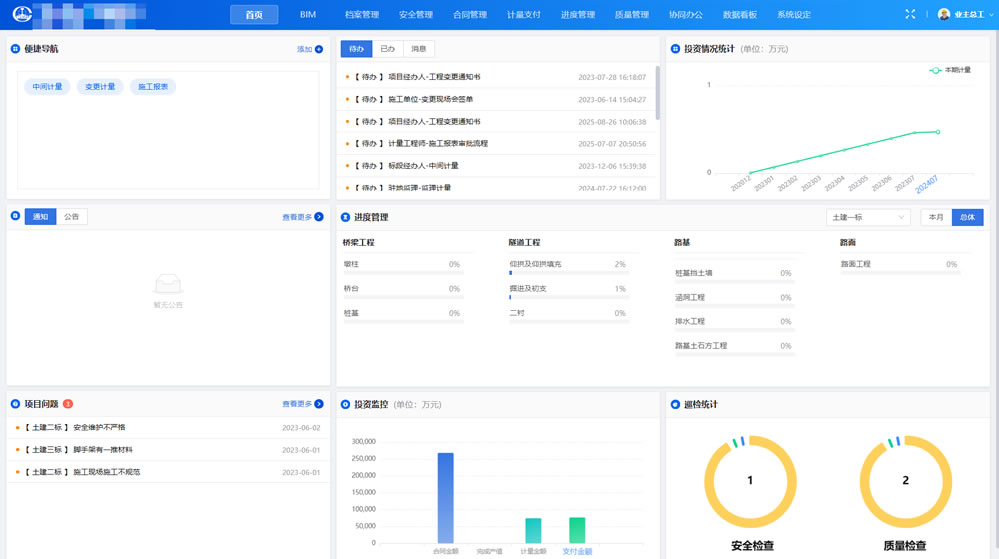Open the 土建一标 section dropdown
The width and height of the screenshot is (999, 559).
coord(867,217)
